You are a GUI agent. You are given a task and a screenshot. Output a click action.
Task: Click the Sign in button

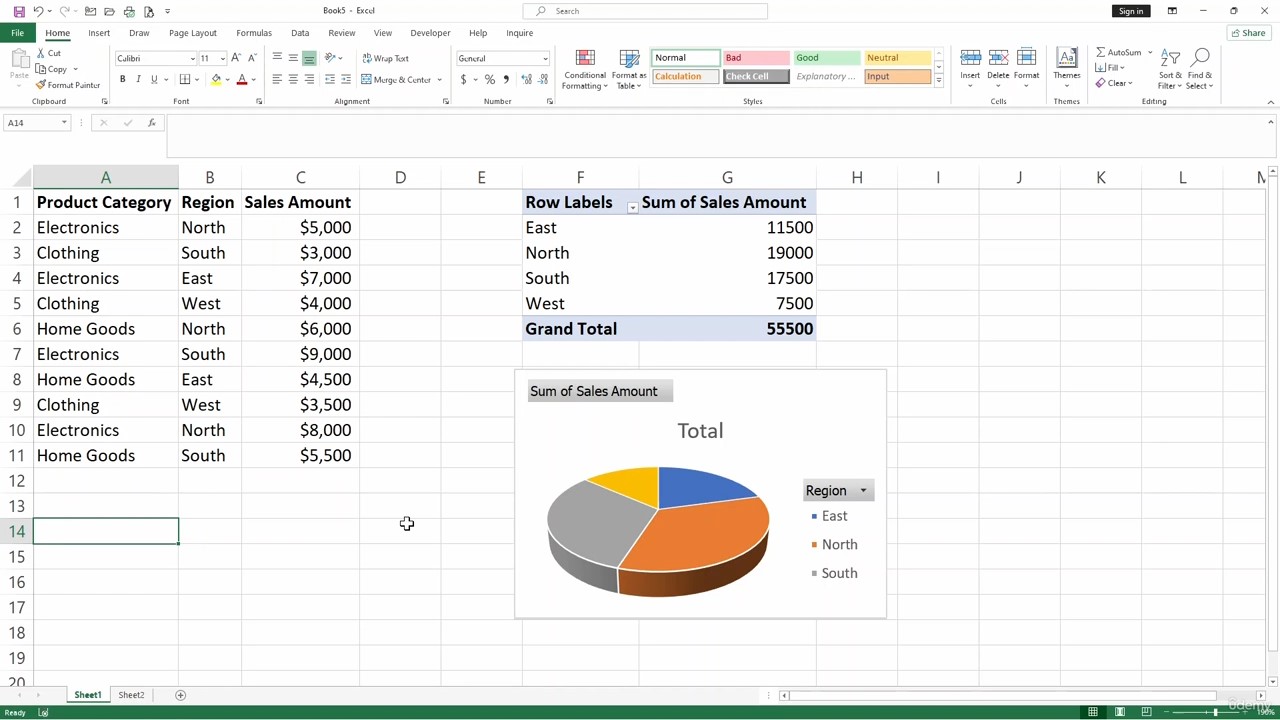pyautogui.click(x=1131, y=11)
